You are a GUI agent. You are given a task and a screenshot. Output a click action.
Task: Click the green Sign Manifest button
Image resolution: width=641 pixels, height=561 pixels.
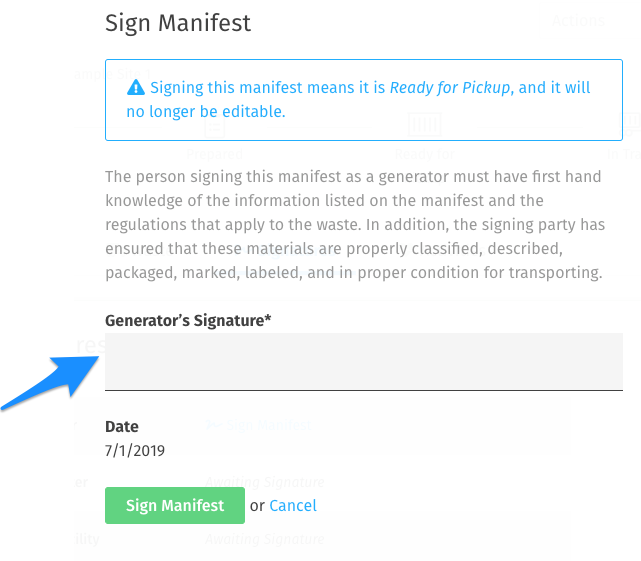175,505
